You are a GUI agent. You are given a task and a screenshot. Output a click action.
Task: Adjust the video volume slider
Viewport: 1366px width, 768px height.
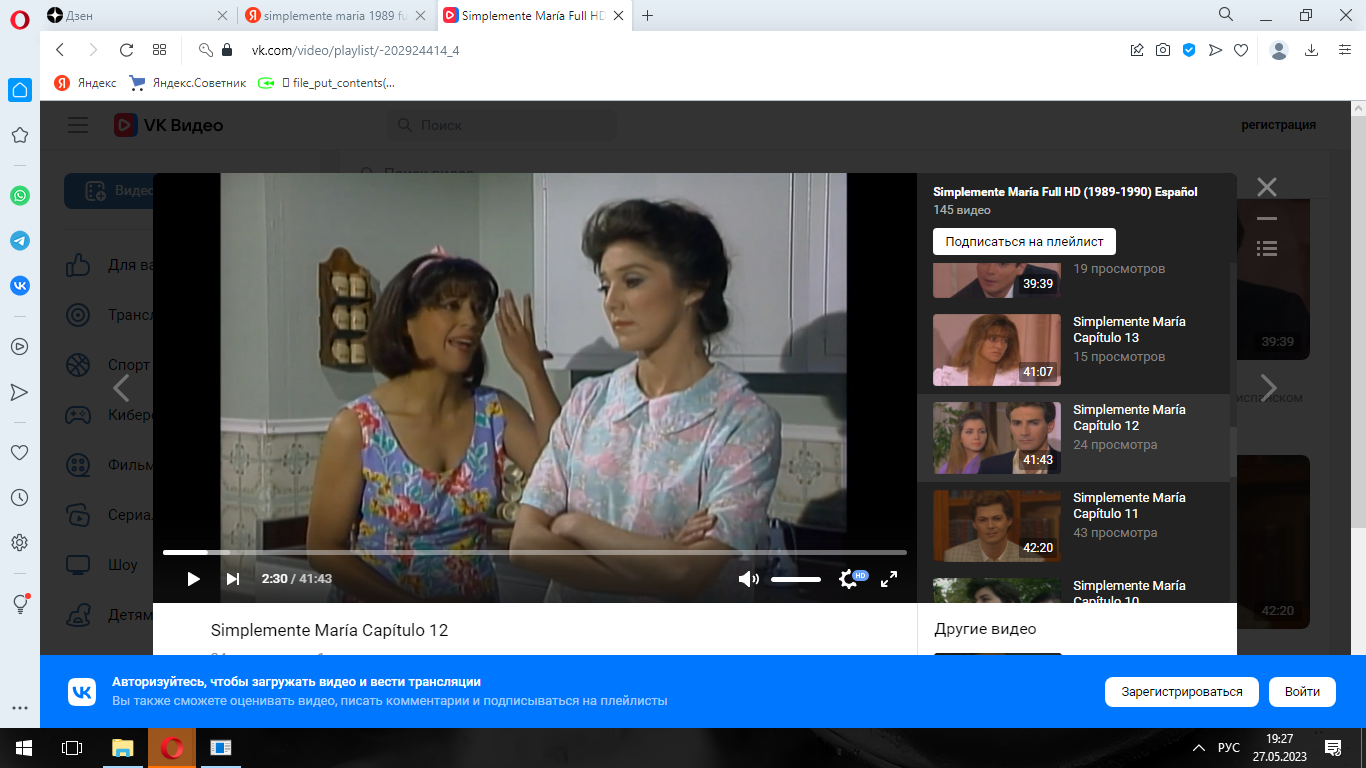coord(796,579)
